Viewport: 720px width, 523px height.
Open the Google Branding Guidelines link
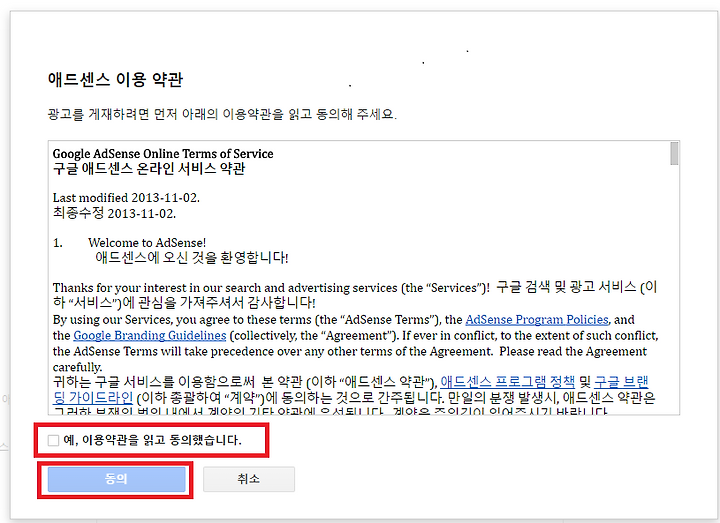150,336
